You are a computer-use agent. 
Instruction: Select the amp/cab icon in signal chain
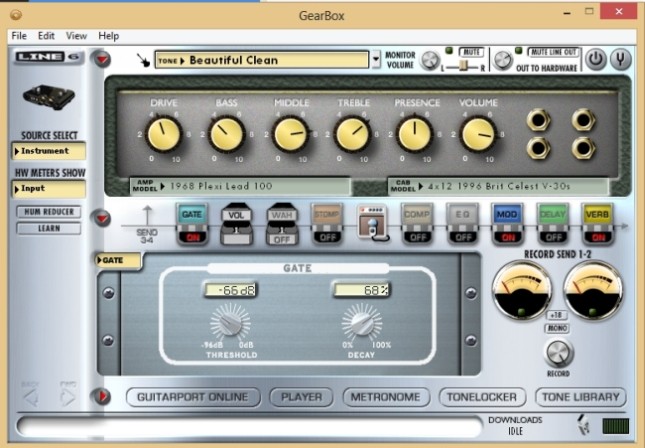click(372, 223)
